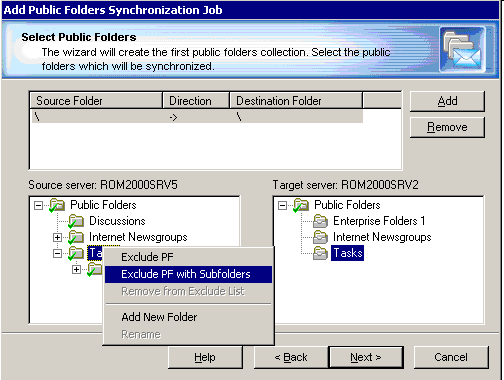Select Tasks in the target server tree

(347, 253)
